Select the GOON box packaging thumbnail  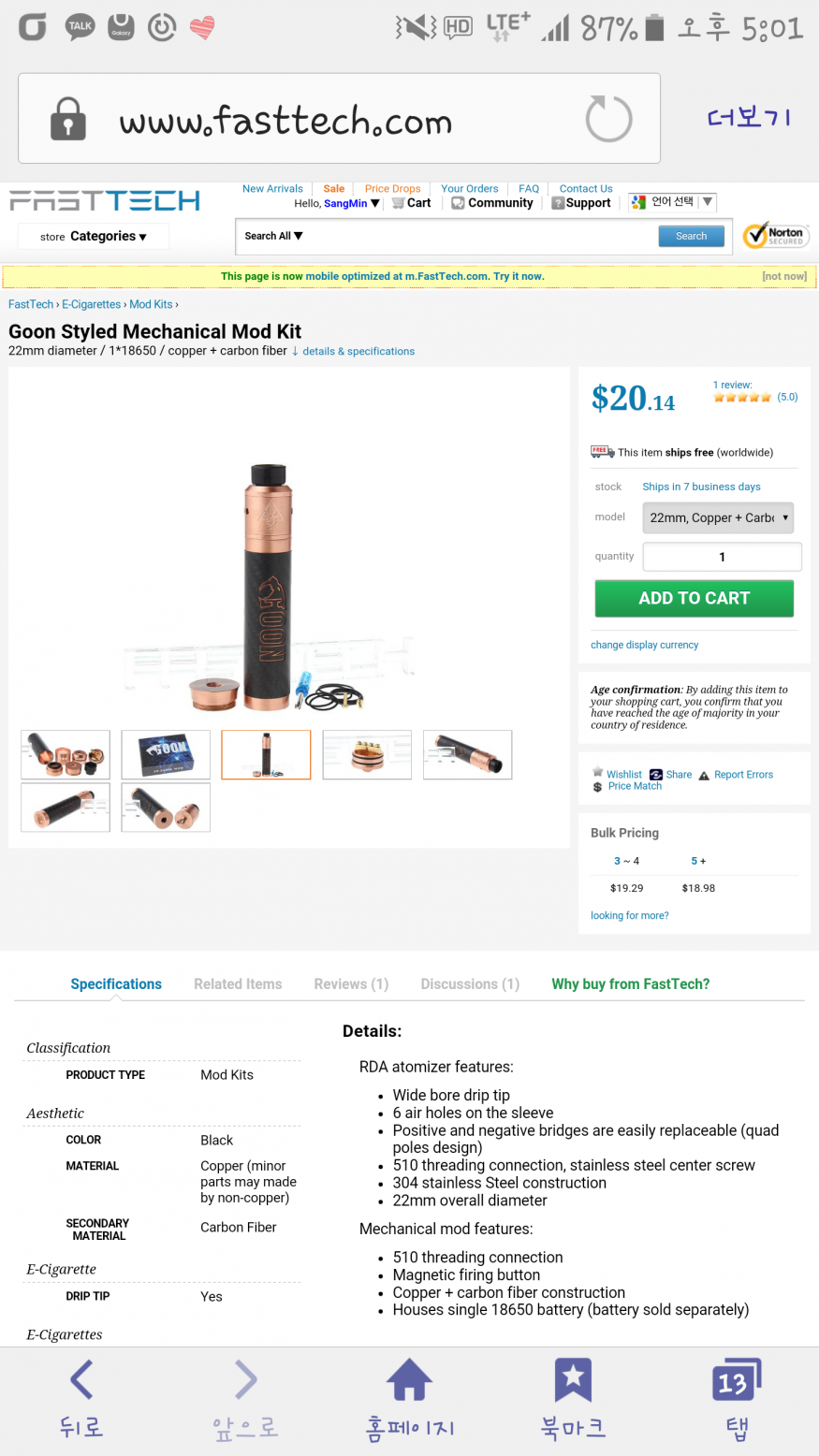coord(166,754)
